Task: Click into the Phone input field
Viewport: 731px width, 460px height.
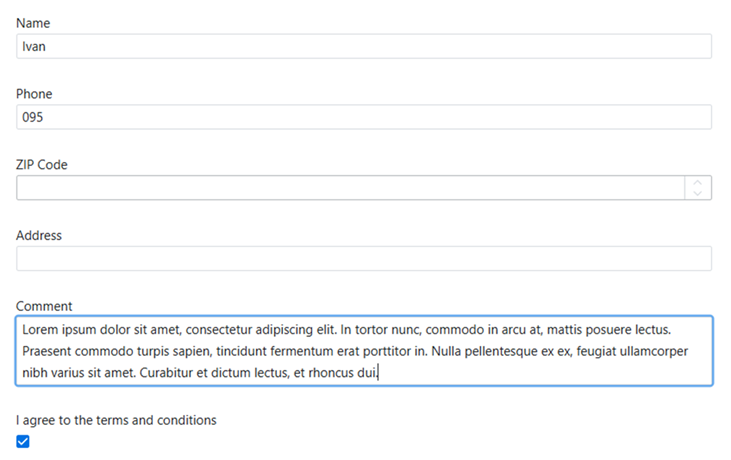Action: click(364, 117)
